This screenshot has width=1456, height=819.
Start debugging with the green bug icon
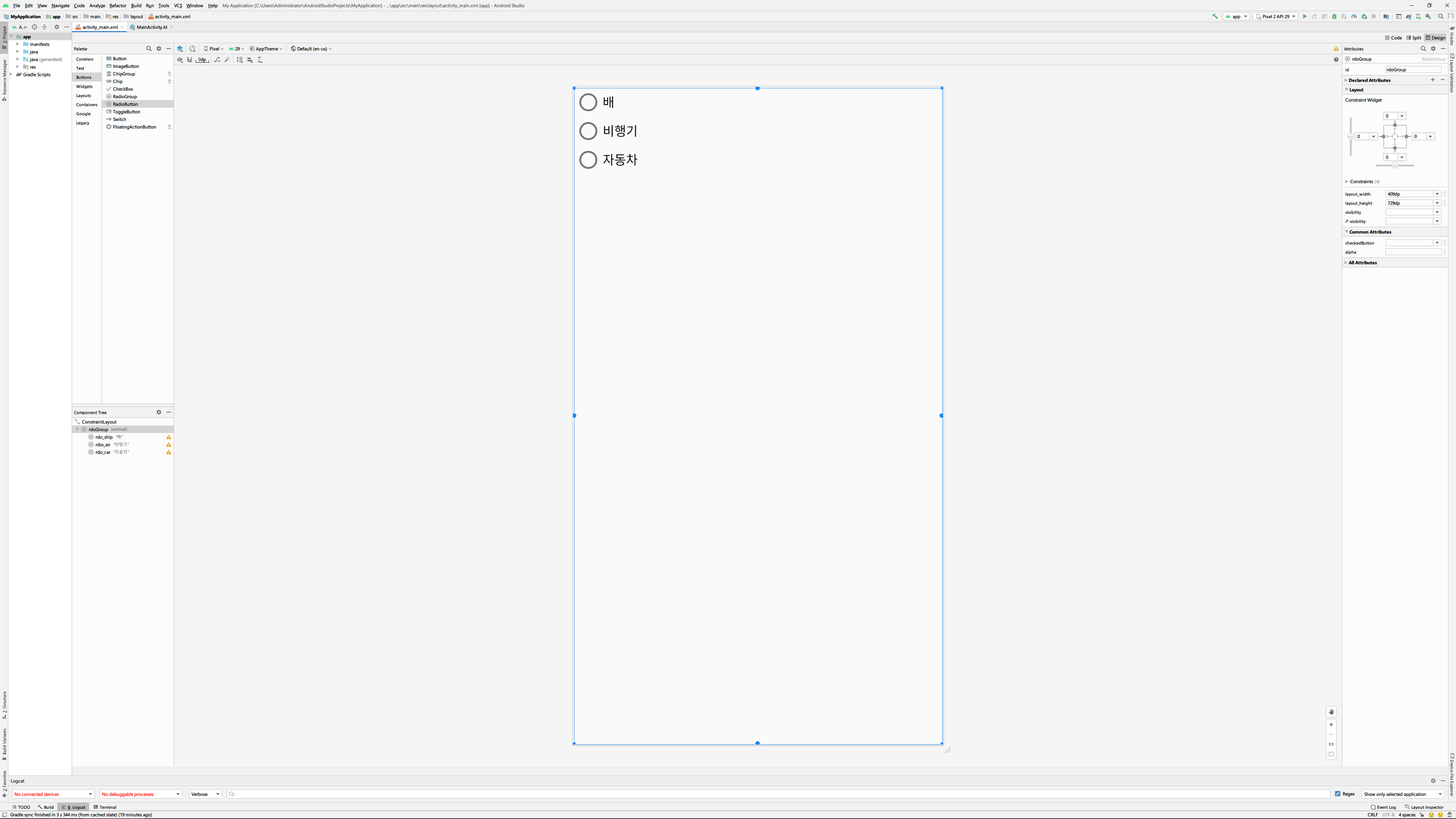coord(1335,16)
